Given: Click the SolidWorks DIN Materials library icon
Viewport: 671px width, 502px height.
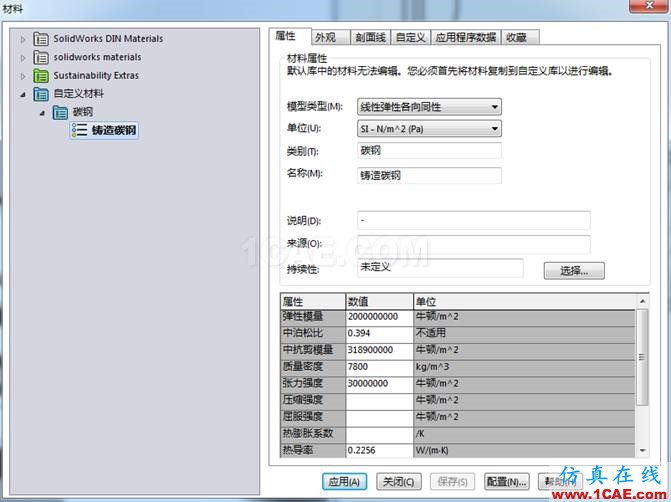Looking at the screenshot, I should [41, 39].
